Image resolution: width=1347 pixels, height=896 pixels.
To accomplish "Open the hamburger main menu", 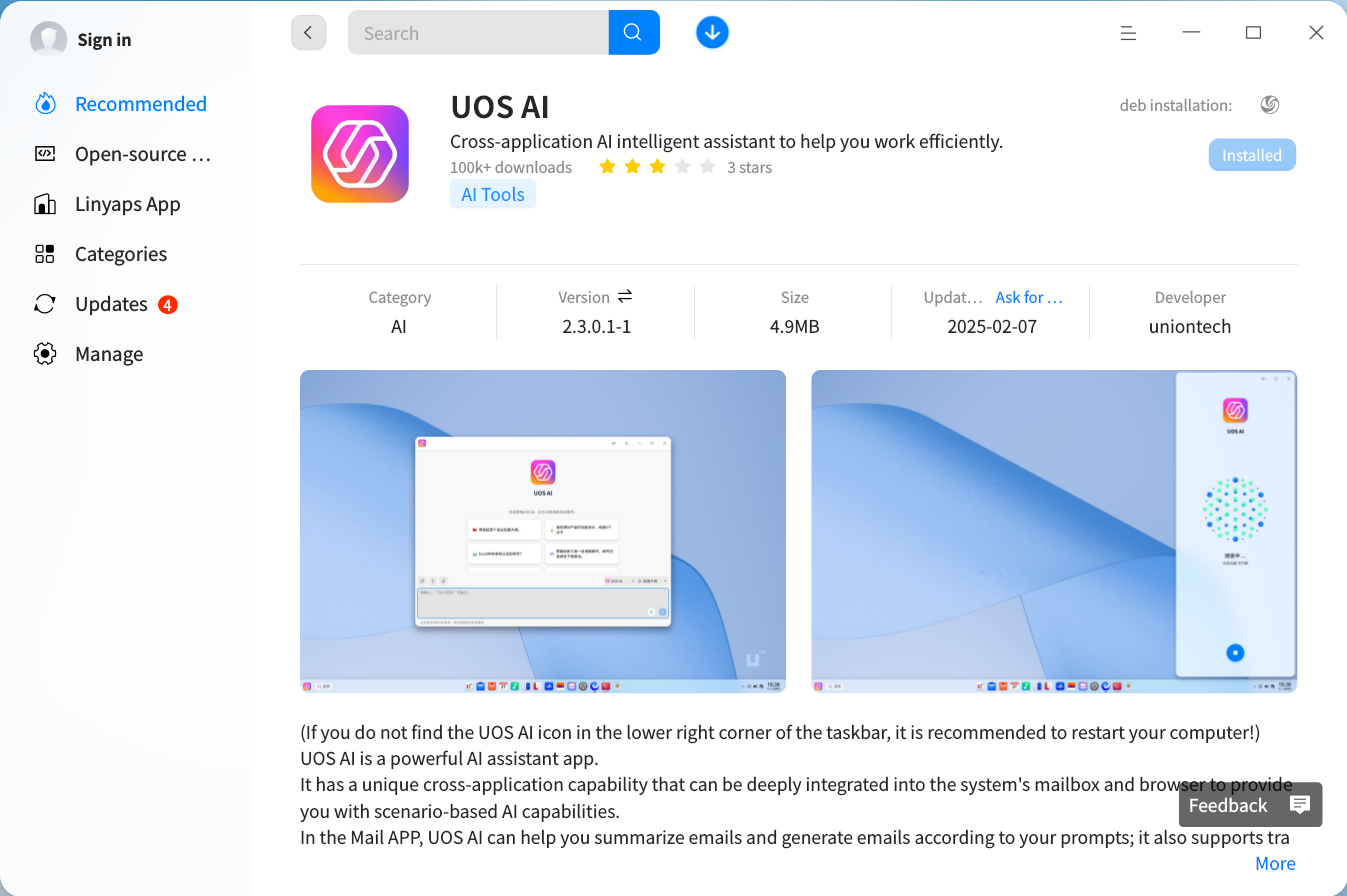I will point(1128,33).
